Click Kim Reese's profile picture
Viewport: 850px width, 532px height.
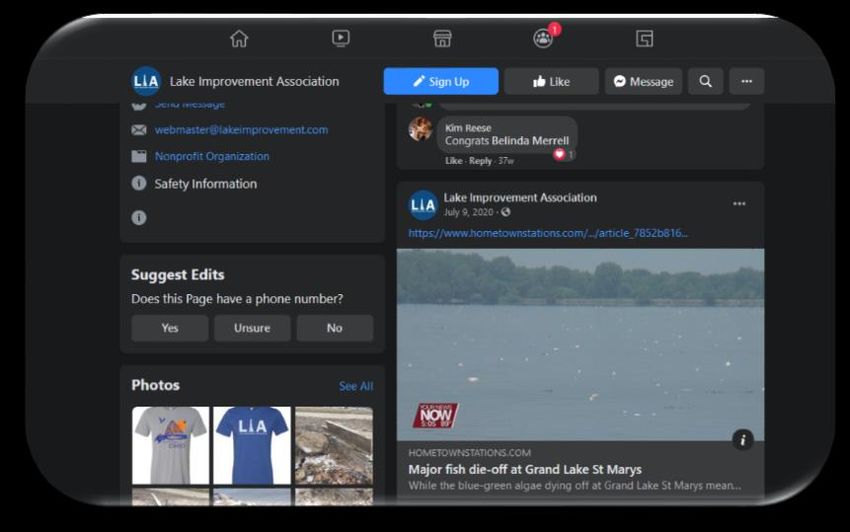click(421, 129)
